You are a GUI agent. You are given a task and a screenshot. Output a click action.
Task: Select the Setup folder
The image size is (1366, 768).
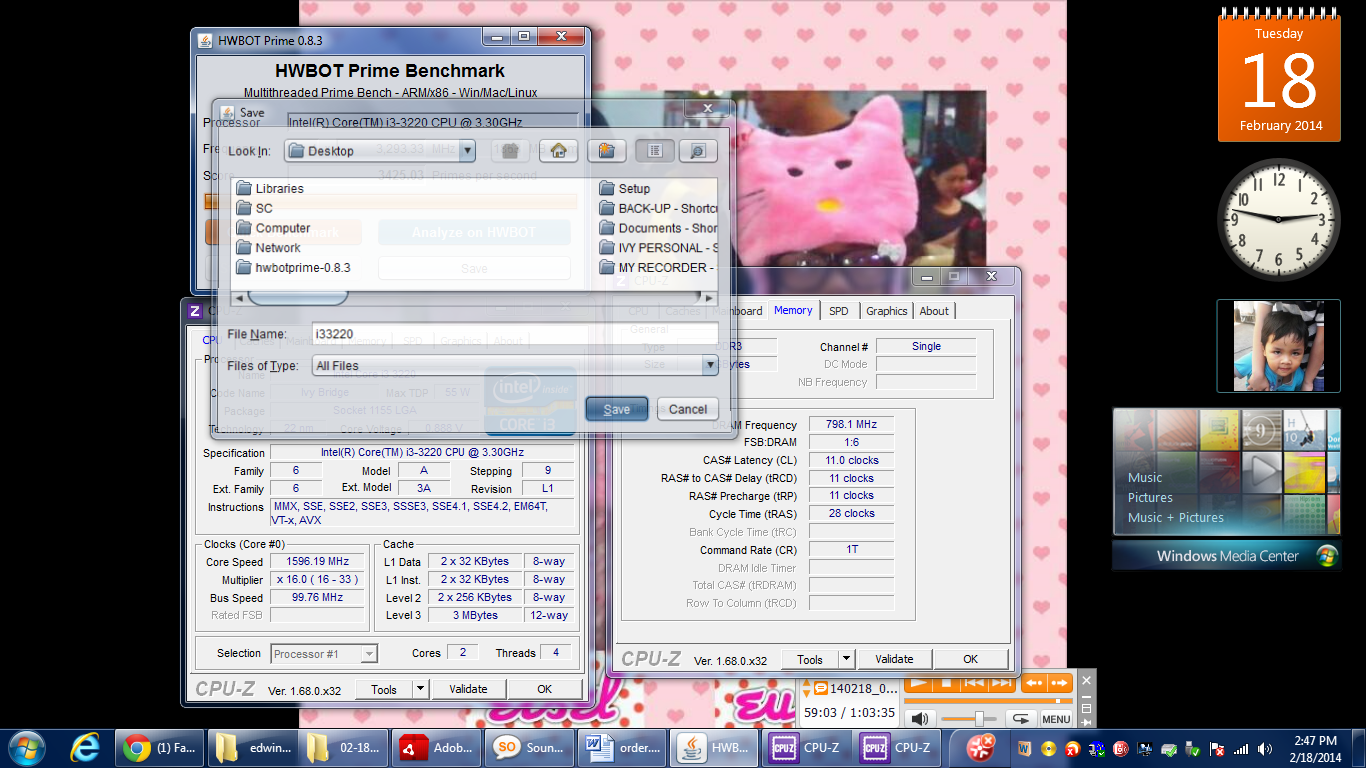[x=625, y=188]
